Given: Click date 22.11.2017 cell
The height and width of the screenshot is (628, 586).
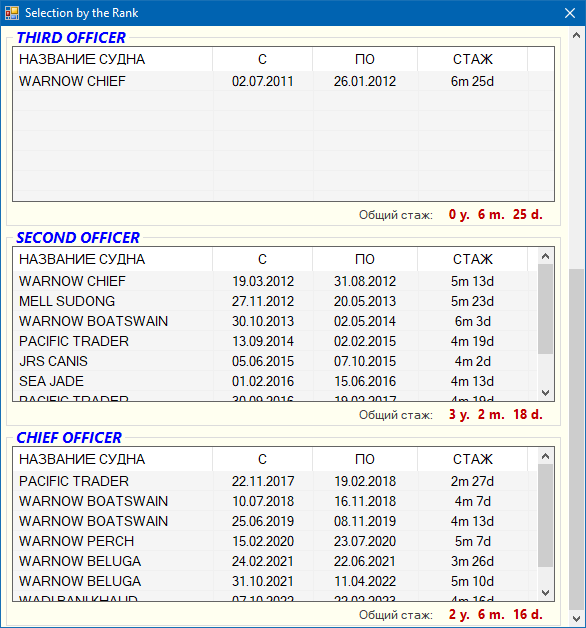Looking at the screenshot, I should pyautogui.click(x=263, y=481).
